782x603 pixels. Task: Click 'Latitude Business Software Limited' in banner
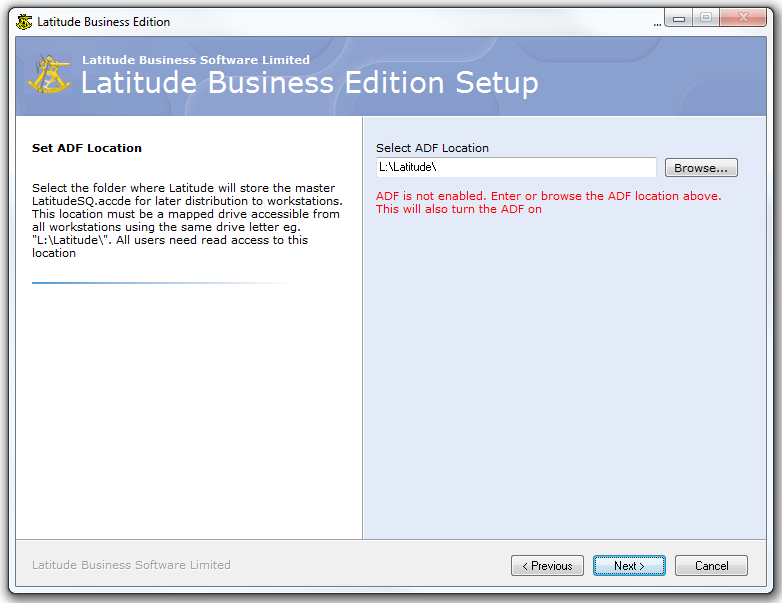pyautogui.click(x=196, y=60)
